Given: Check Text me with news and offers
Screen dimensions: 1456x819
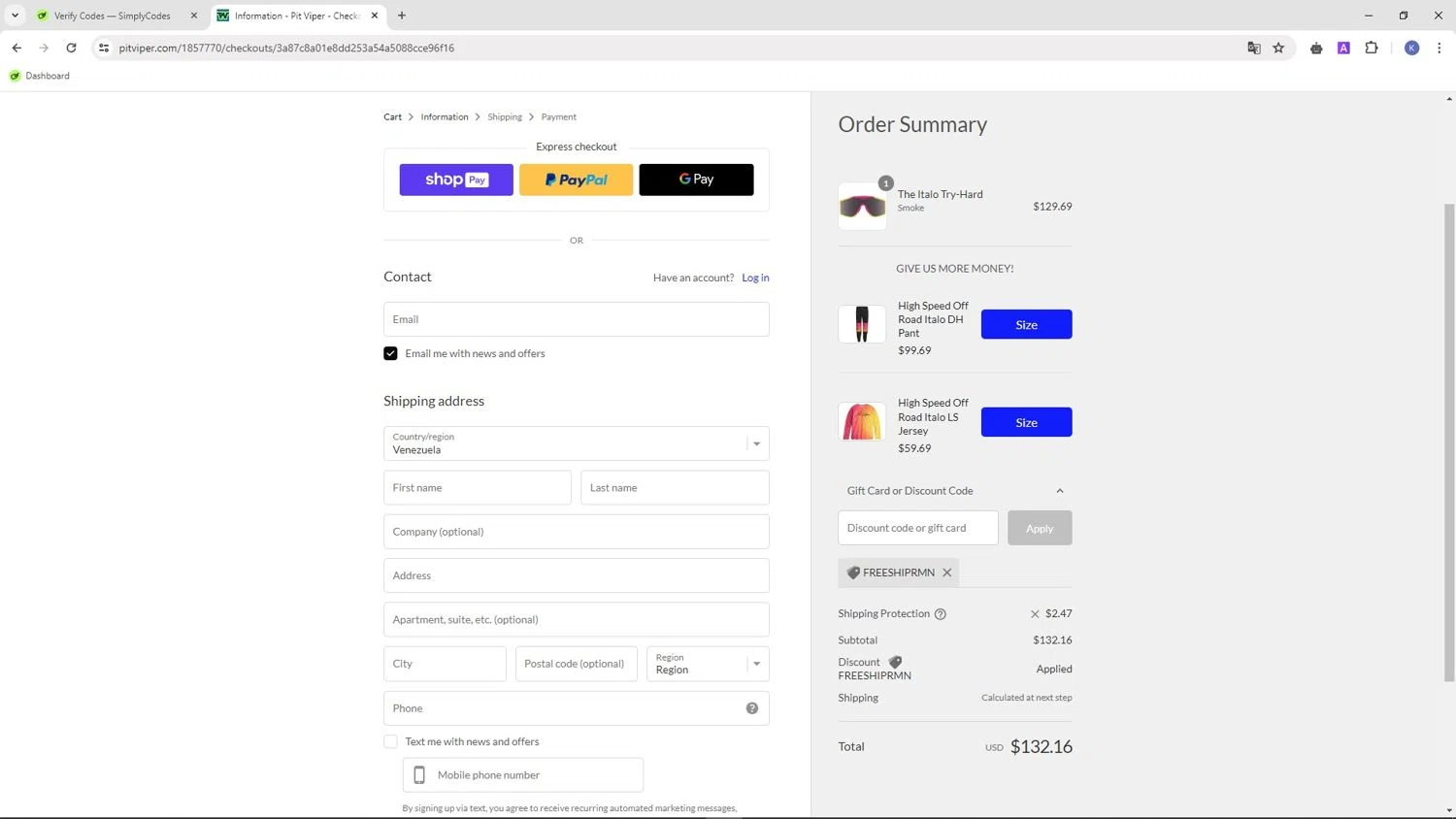Looking at the screenshot, I should pos(390,741).
